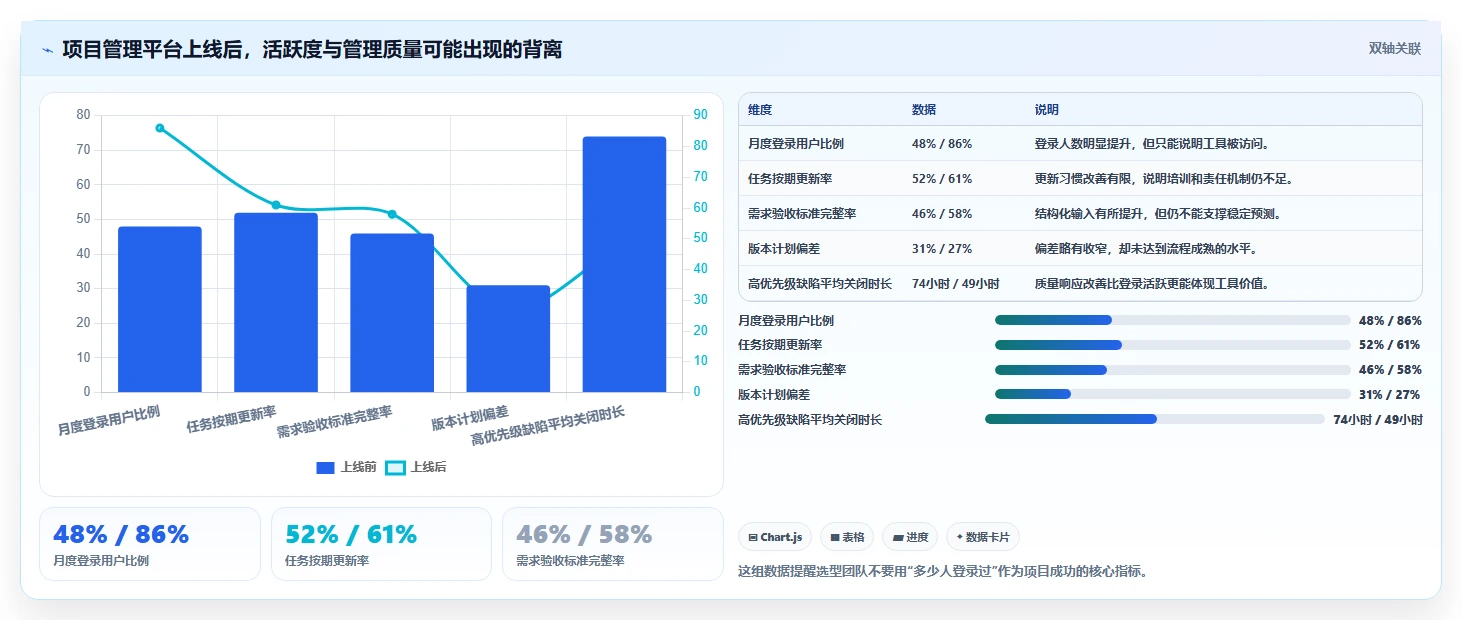Click the Chart.js chip

point(775,537)
